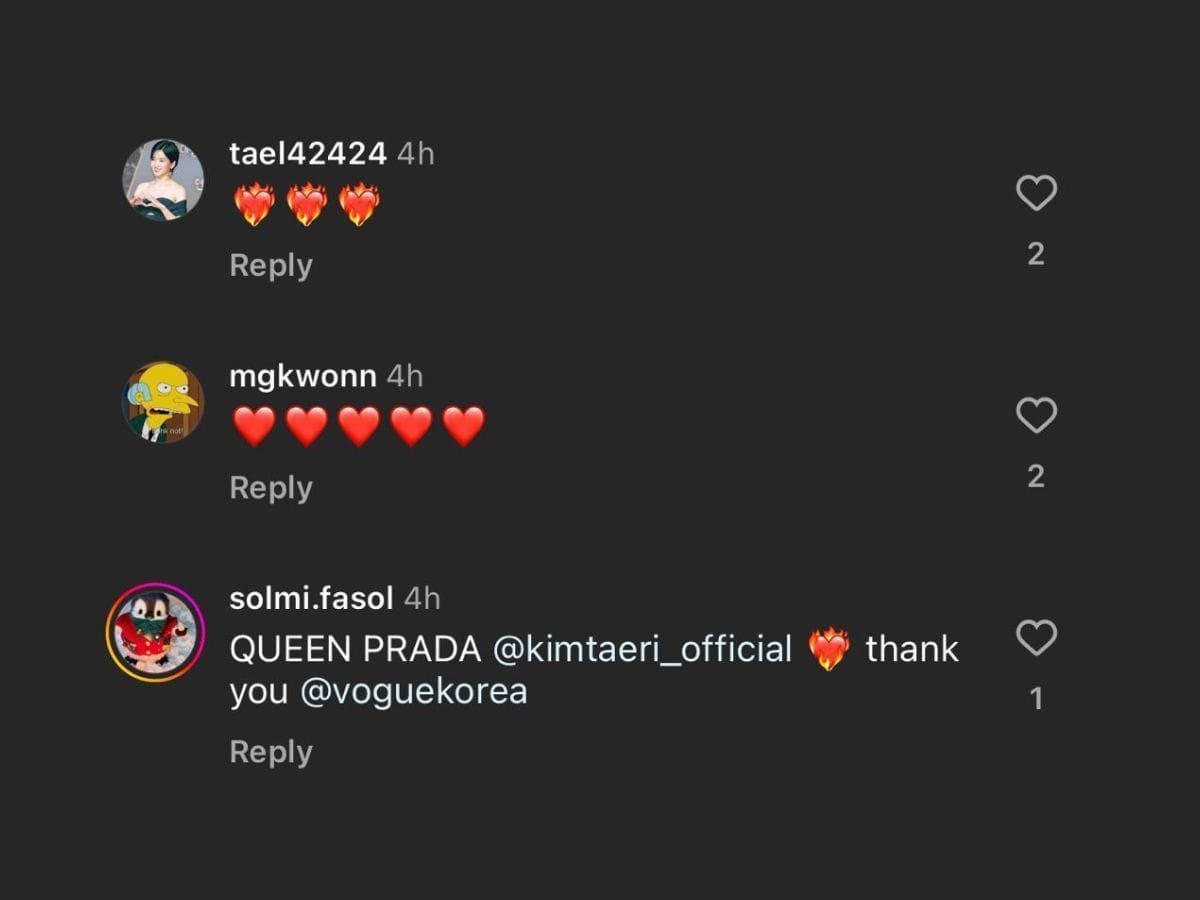Like mgkwonn's five red hearts comment

1036,415
